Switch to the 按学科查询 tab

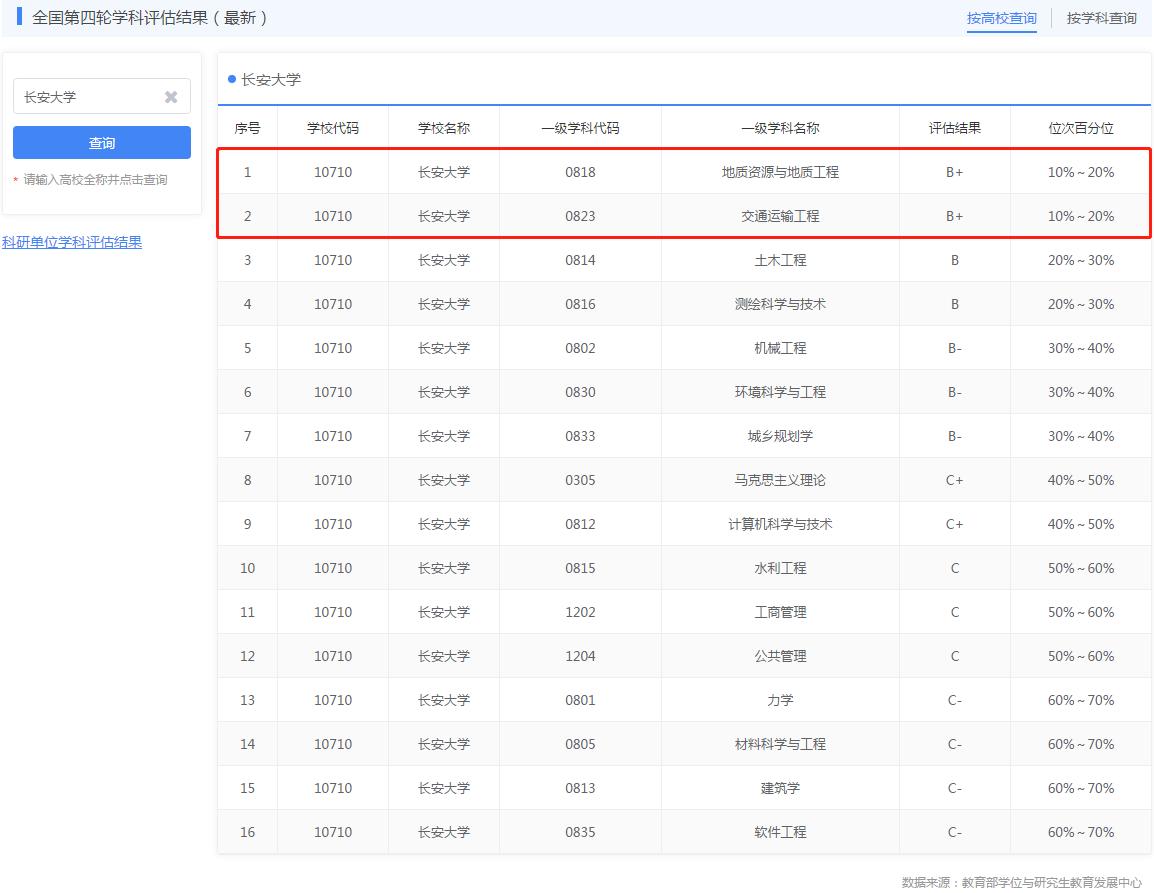(x=1101, y=18)
